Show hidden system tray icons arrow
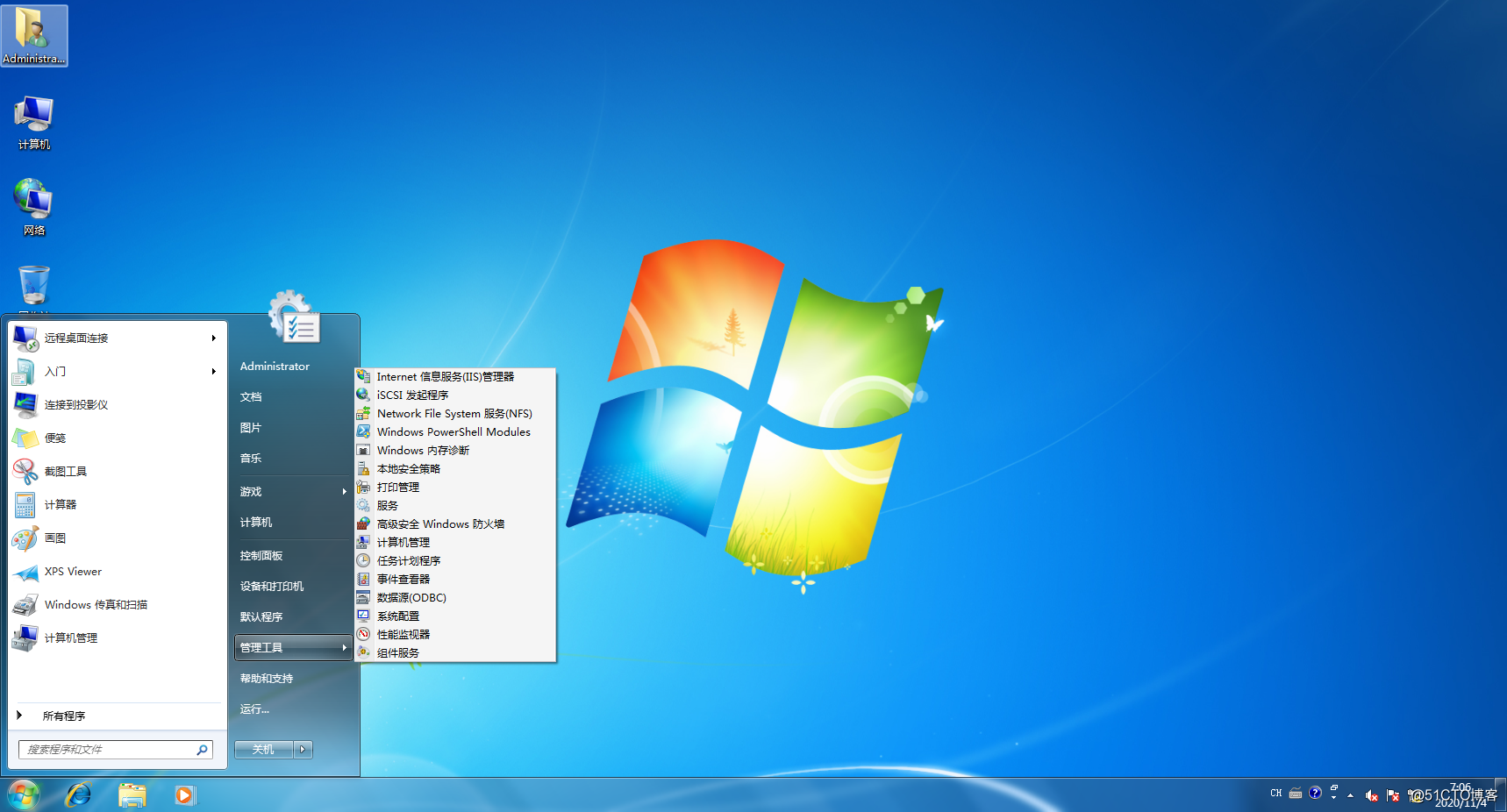 pos(1350,795)
